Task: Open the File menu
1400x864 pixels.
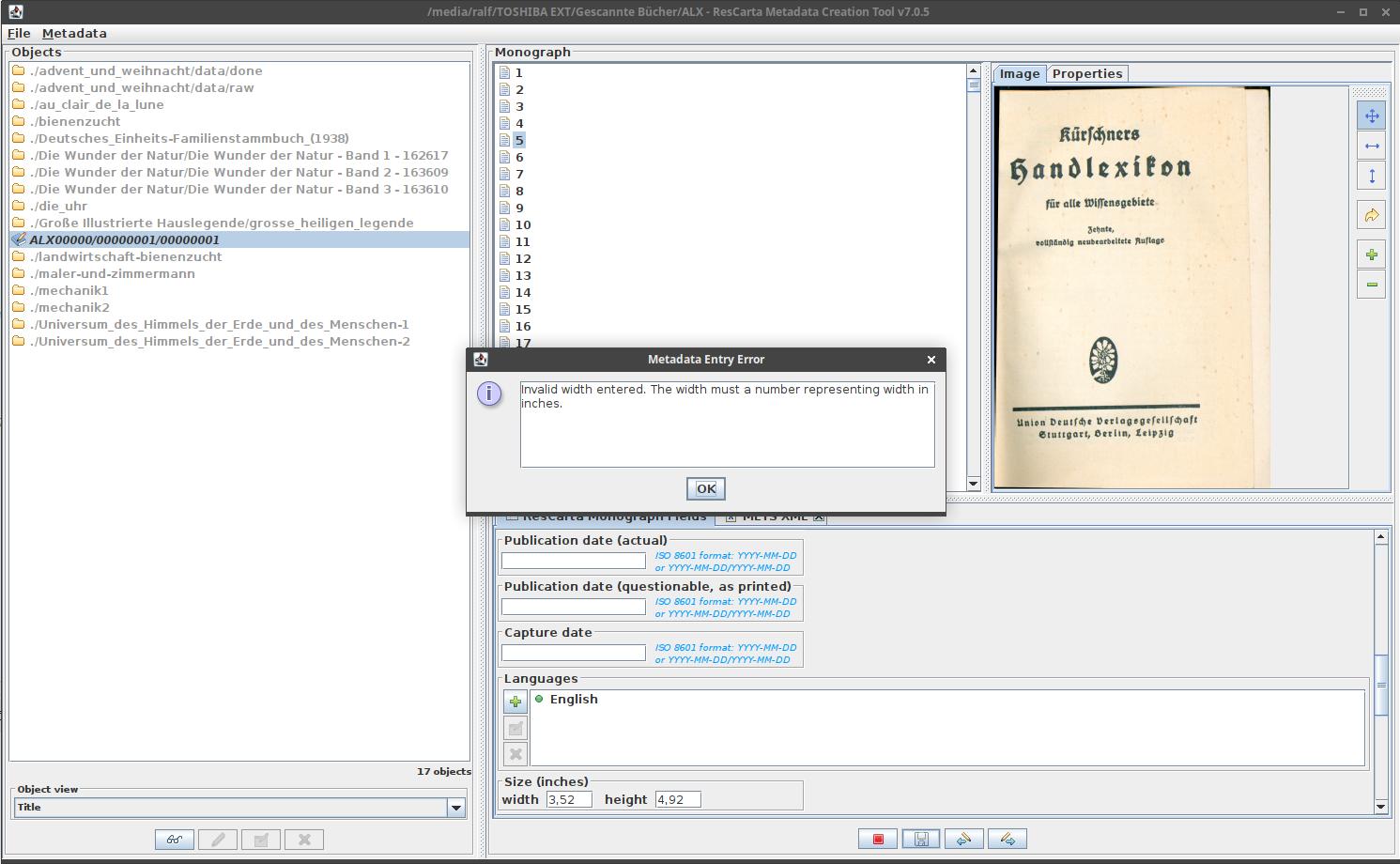Action: pos(19,33)
